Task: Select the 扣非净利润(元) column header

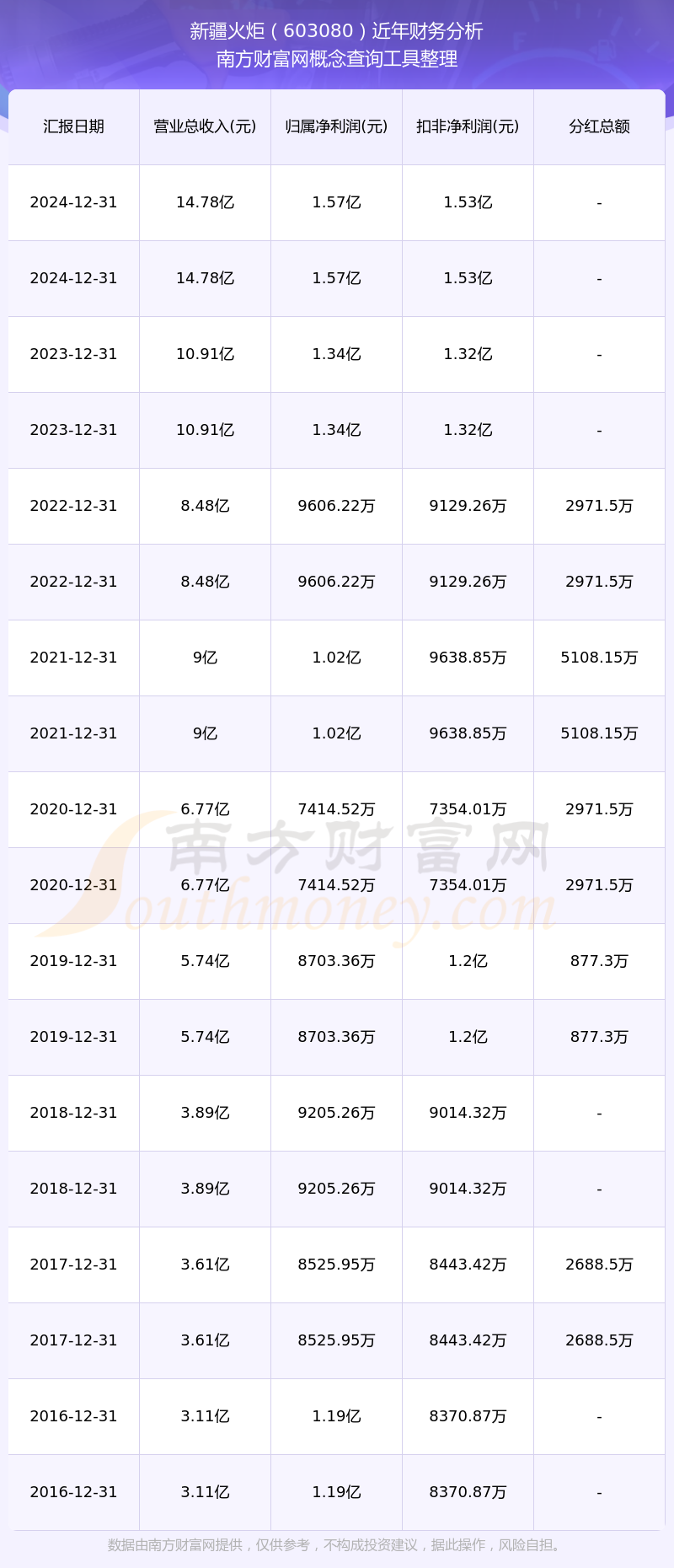Action: [x=468, y=126]
